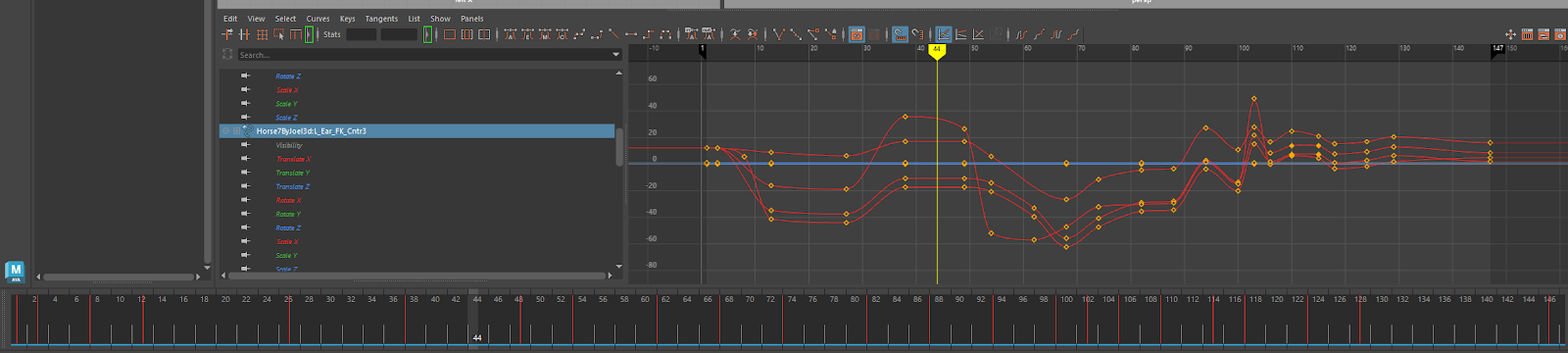Click the first Stats value field
1568x353 pixels.
pyautogui.click(x=361, y=34)
